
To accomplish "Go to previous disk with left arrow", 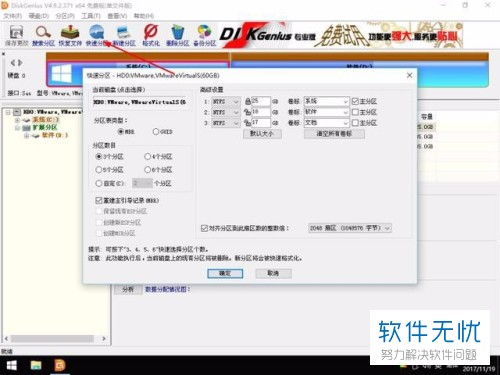I will pyautogui.click(x=13, y=63).
